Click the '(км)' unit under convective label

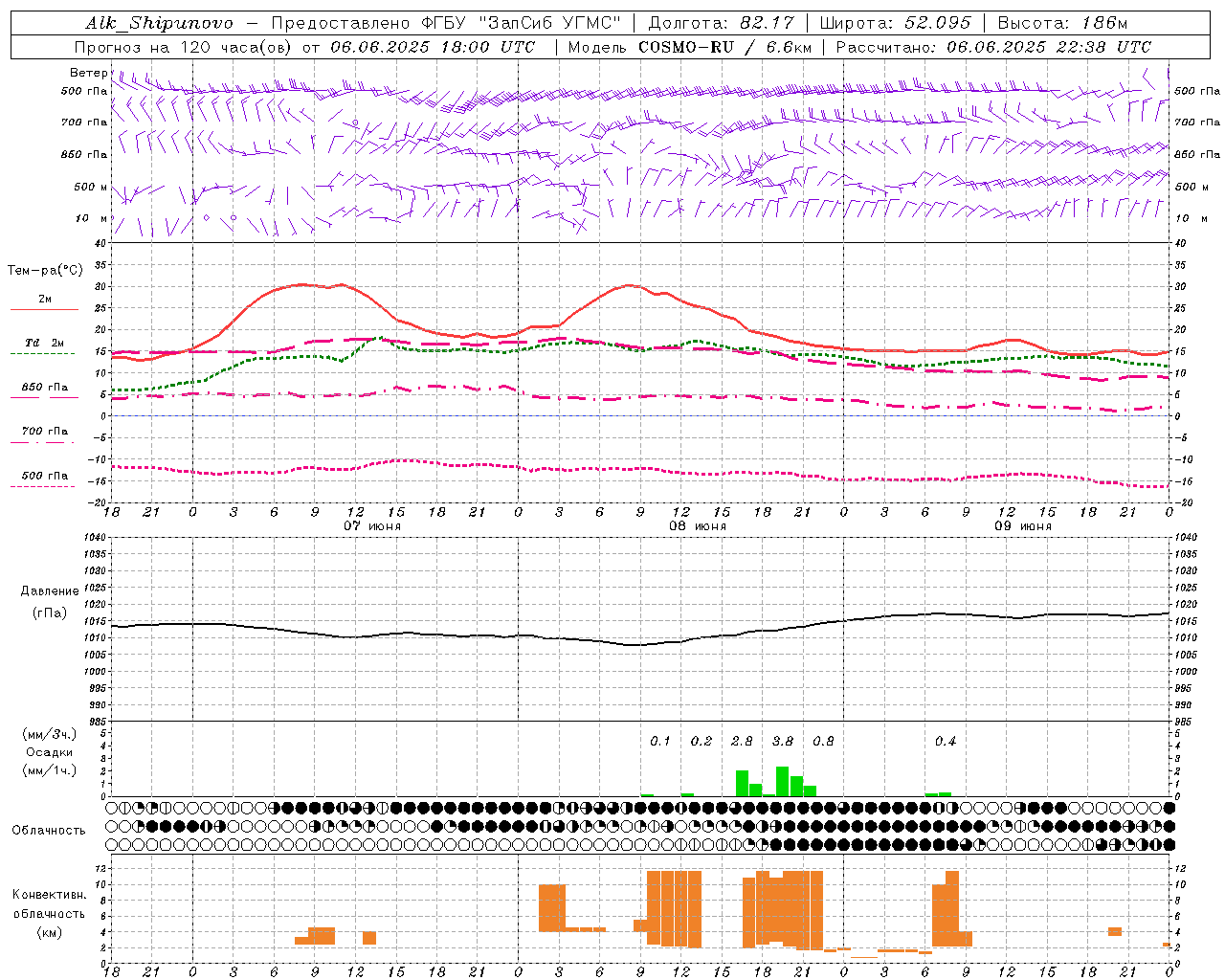click(x=49, y=932)
